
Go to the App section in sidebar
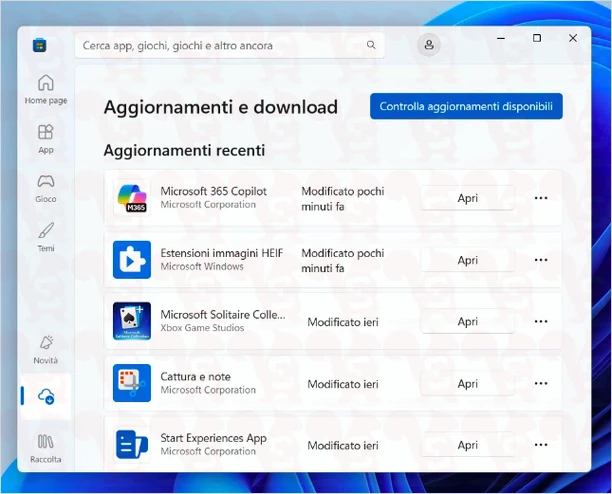coord(46,139)
